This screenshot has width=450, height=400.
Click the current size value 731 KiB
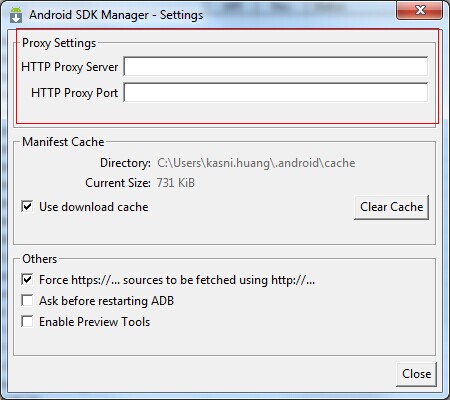click(x=176, y=183)
